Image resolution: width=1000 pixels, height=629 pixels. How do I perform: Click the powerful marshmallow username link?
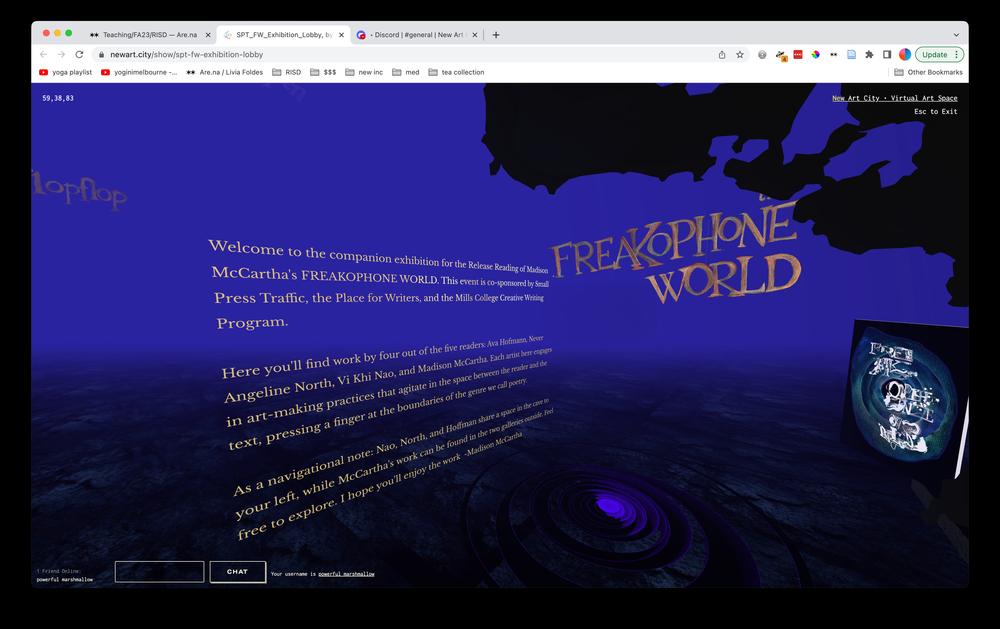[x=346, y=574]
